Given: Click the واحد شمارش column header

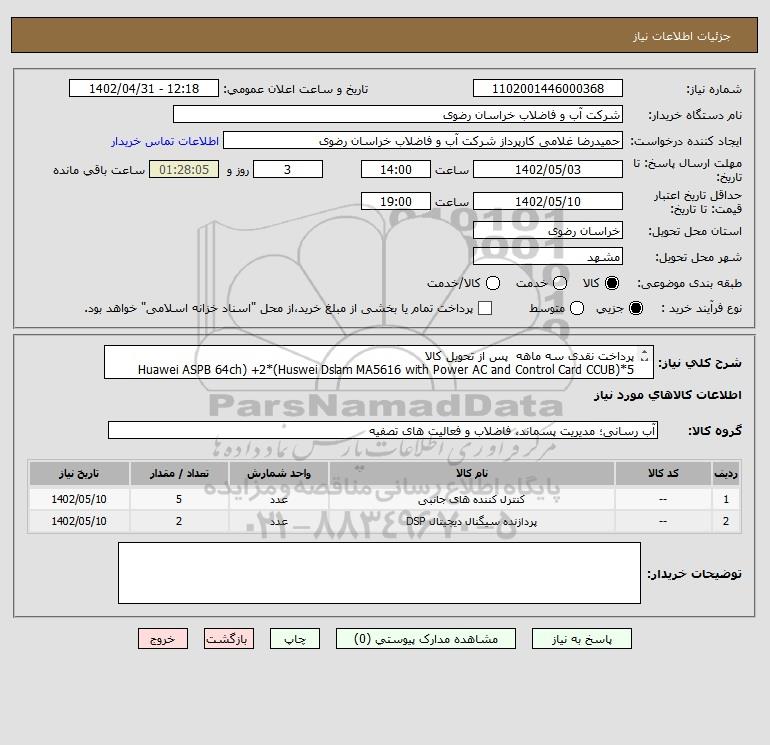Looking at the screenshot, I should [x=278, y=473].
